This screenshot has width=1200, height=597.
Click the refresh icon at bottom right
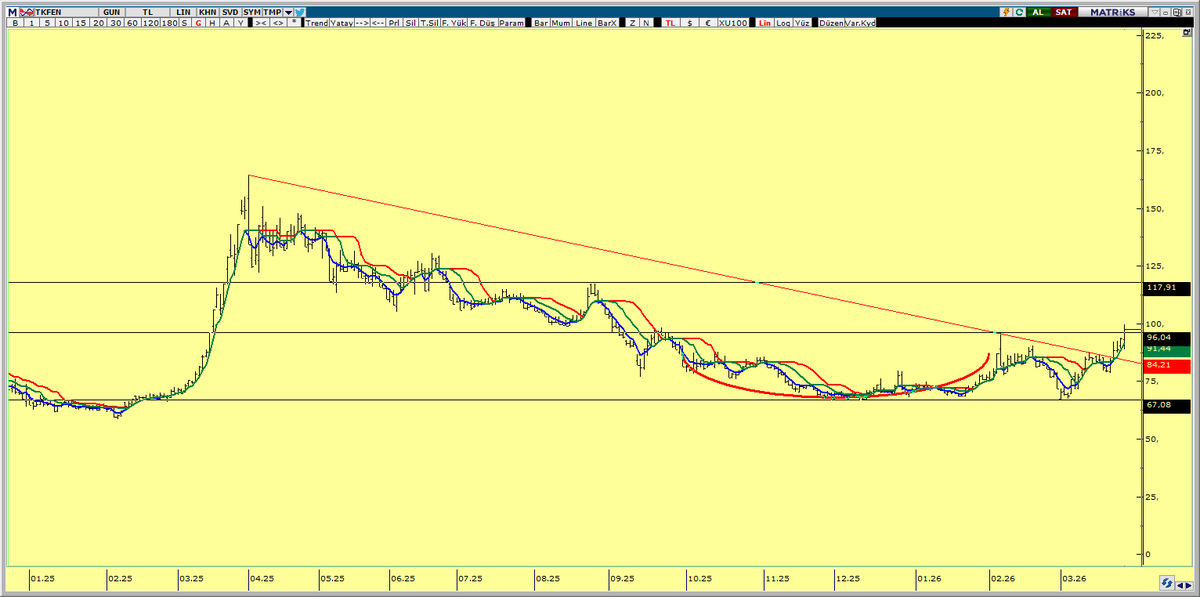point(1167,582)
